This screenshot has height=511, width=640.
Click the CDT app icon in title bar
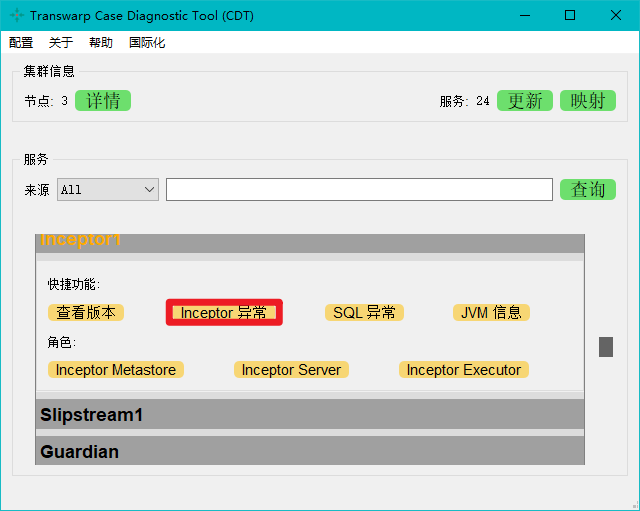[x=17, y=16]
